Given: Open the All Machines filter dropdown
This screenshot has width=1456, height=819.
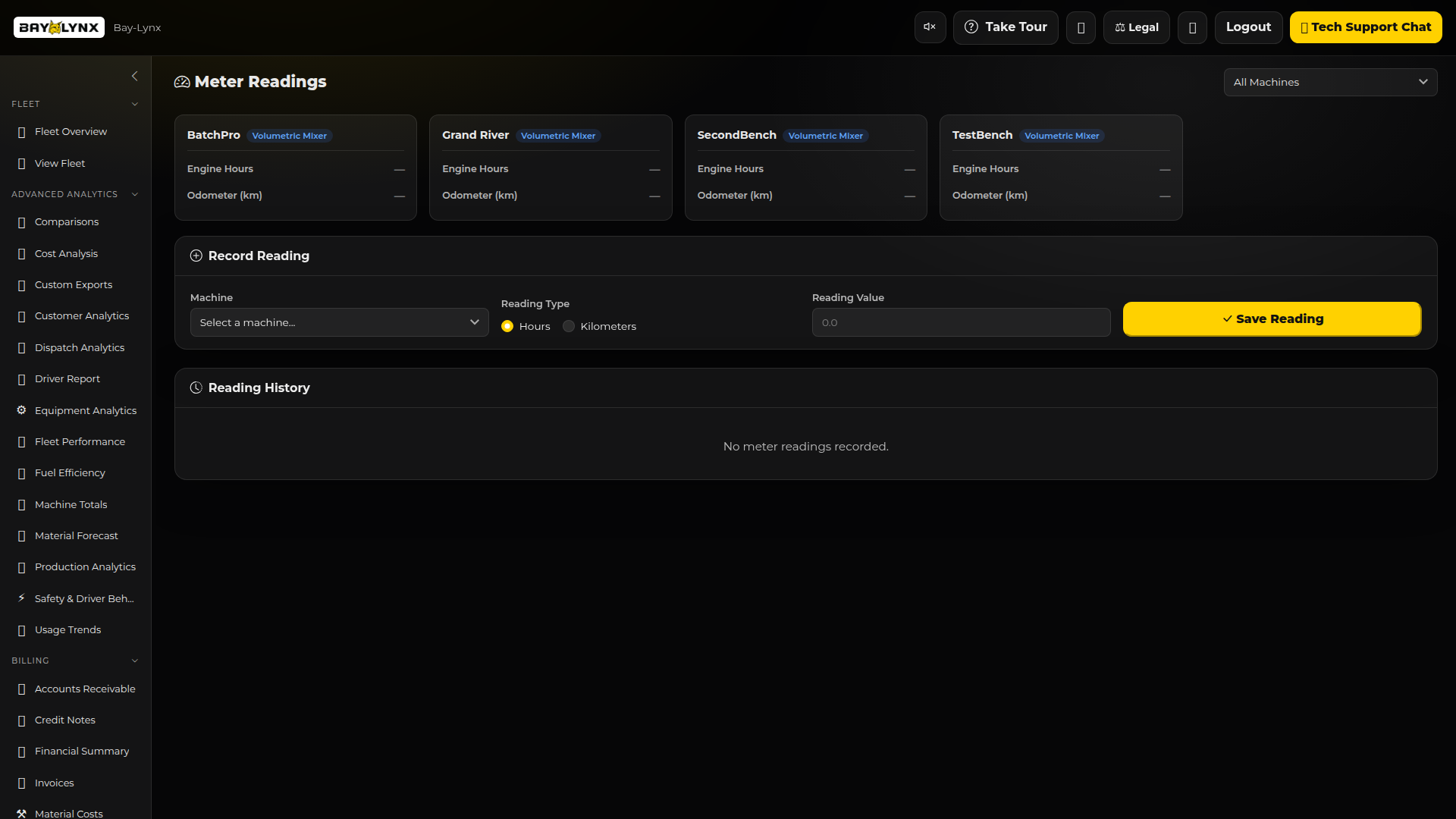Looking at the screenshot, I should point(1330,82).
